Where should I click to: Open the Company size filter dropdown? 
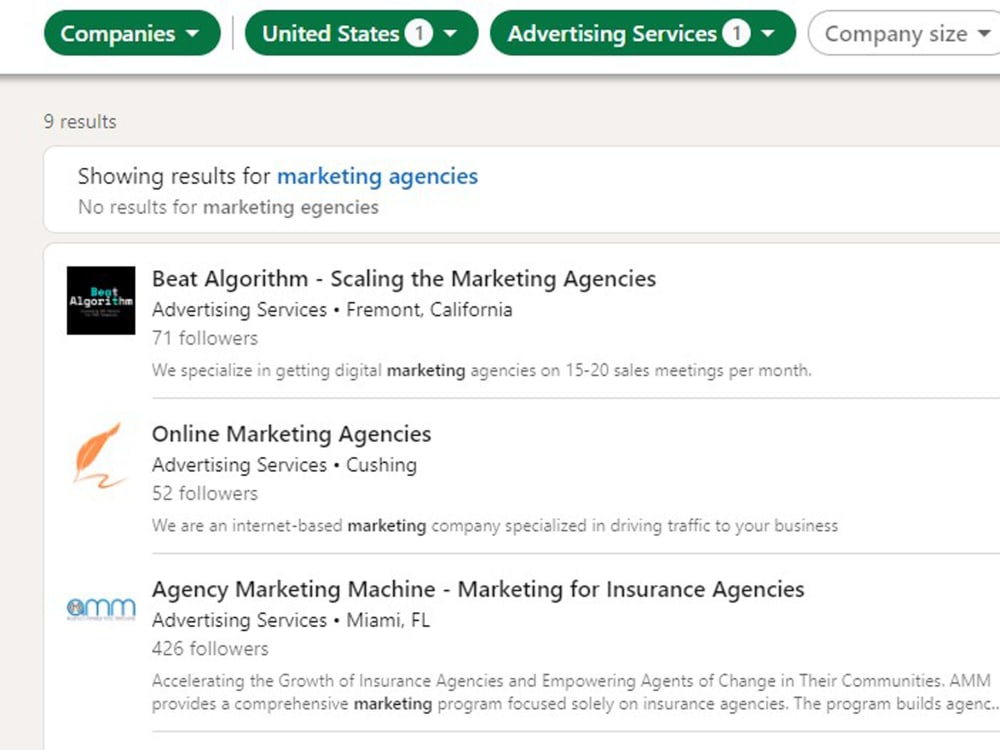pyautogui.click(x=904, y=33)
